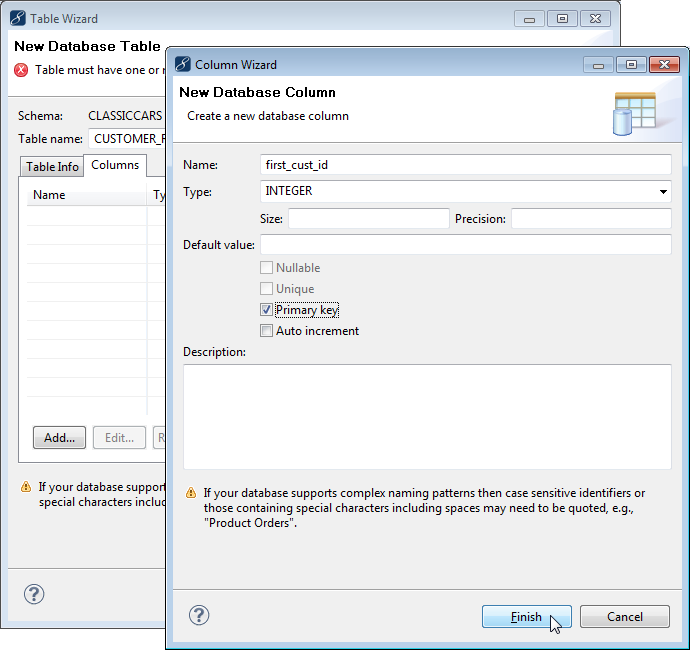Screen dimensions: 690x650
Task: Open the Type dropdown showing INTEGER
Action: click(x=465, y=191)
